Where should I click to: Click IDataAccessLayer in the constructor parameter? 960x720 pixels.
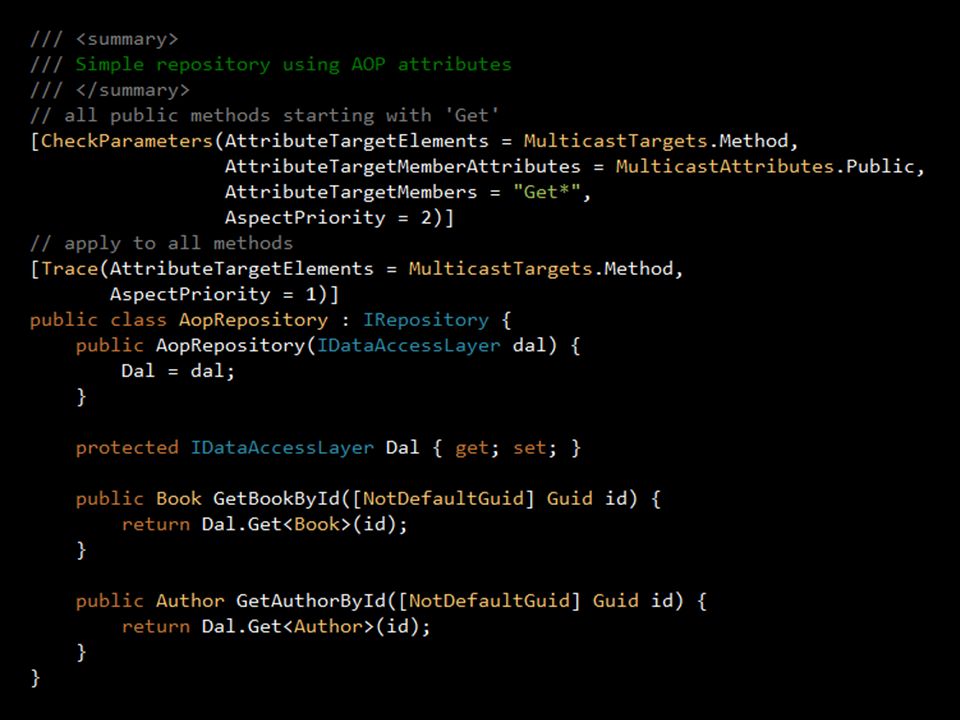408,345
